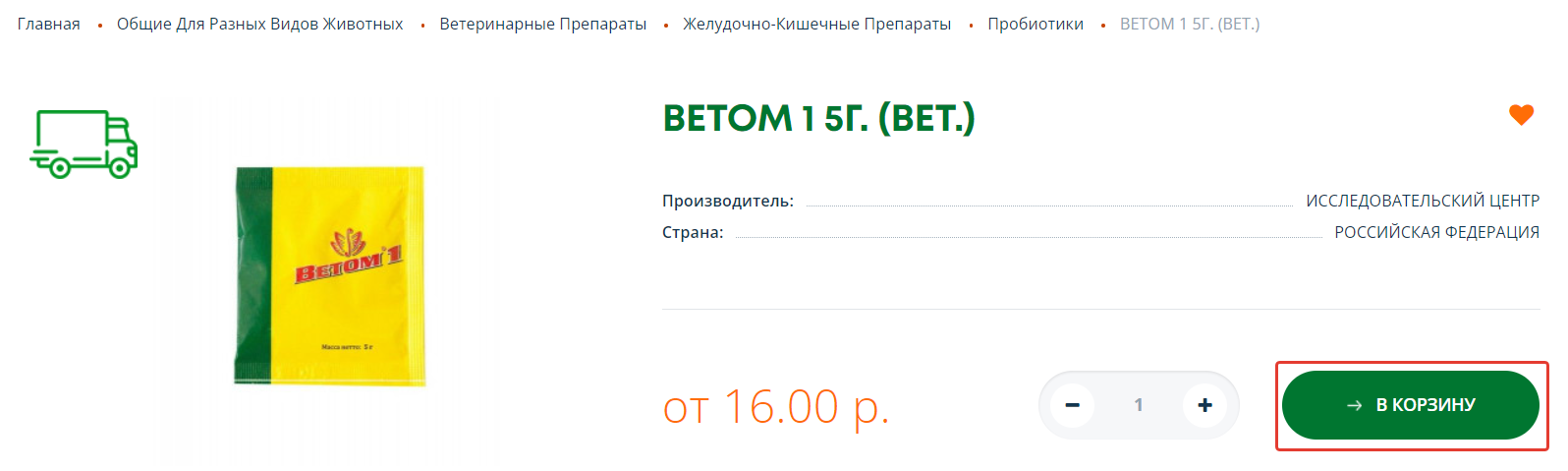Click the ВЕТОМ 1 5Г. (ВЕТ.) product heading
This screenshot has height=471, width=1568.
tap(818, 119)
